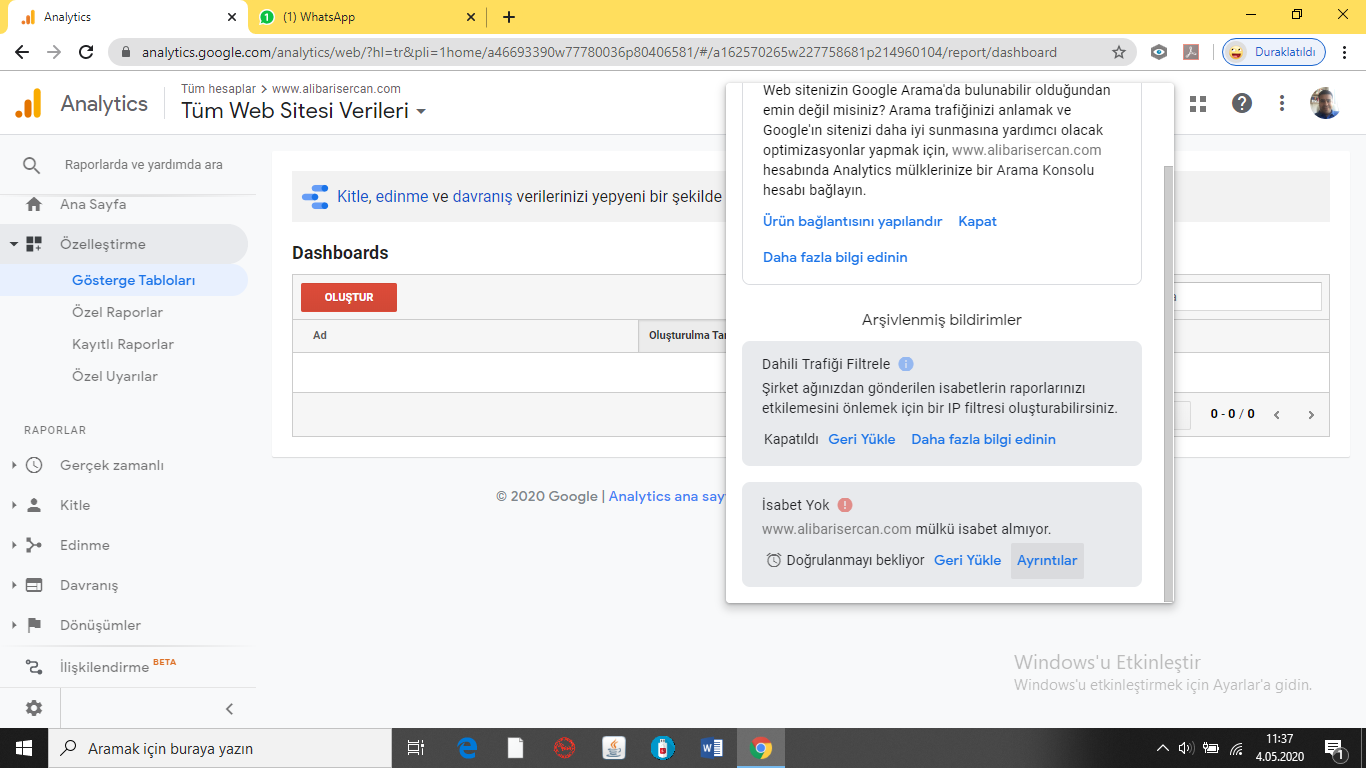
Task: Collapse the sidebar with the chevron
Action: [229, 709]
